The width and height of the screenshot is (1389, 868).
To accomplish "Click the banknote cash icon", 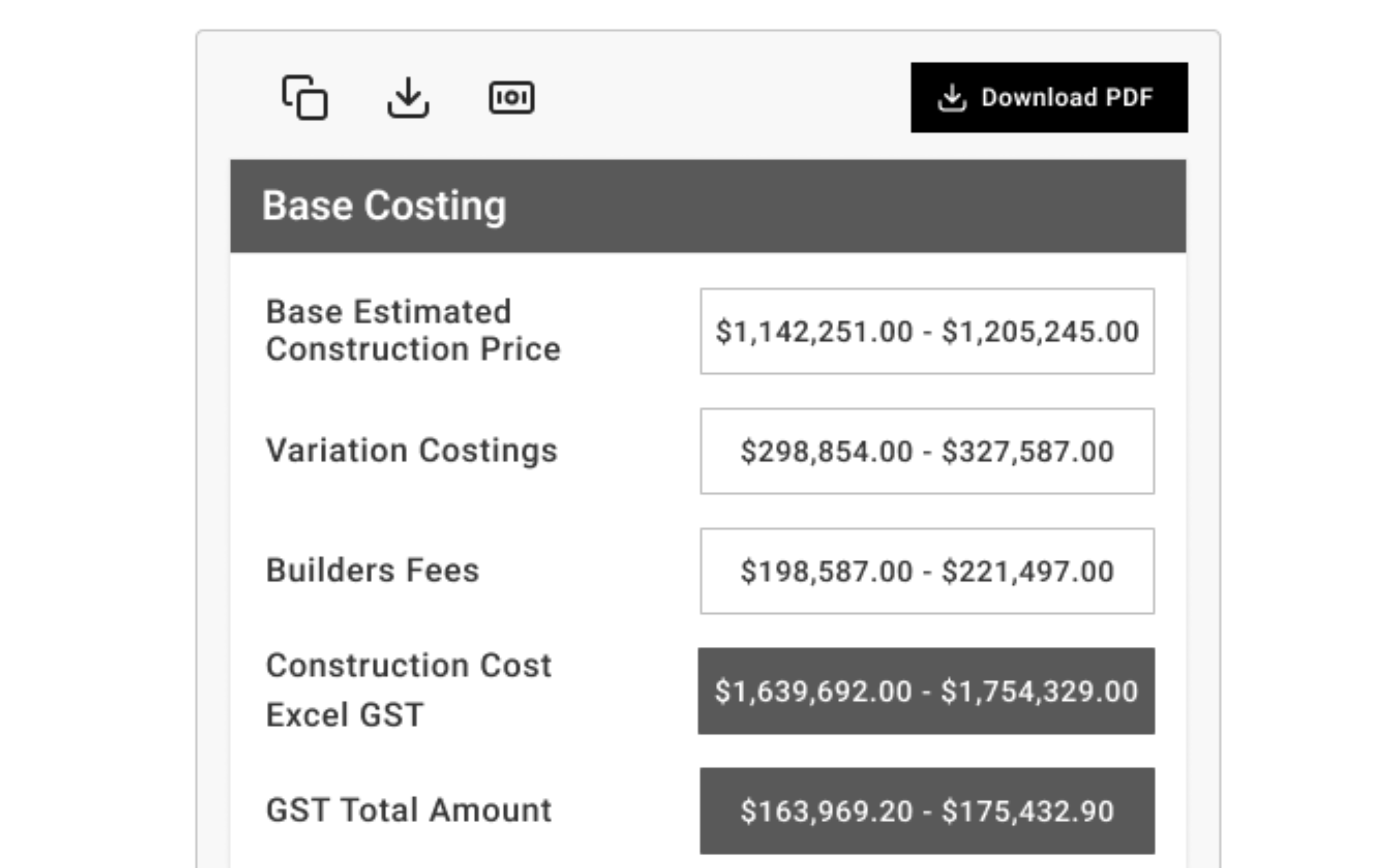I will pos(511,97).
